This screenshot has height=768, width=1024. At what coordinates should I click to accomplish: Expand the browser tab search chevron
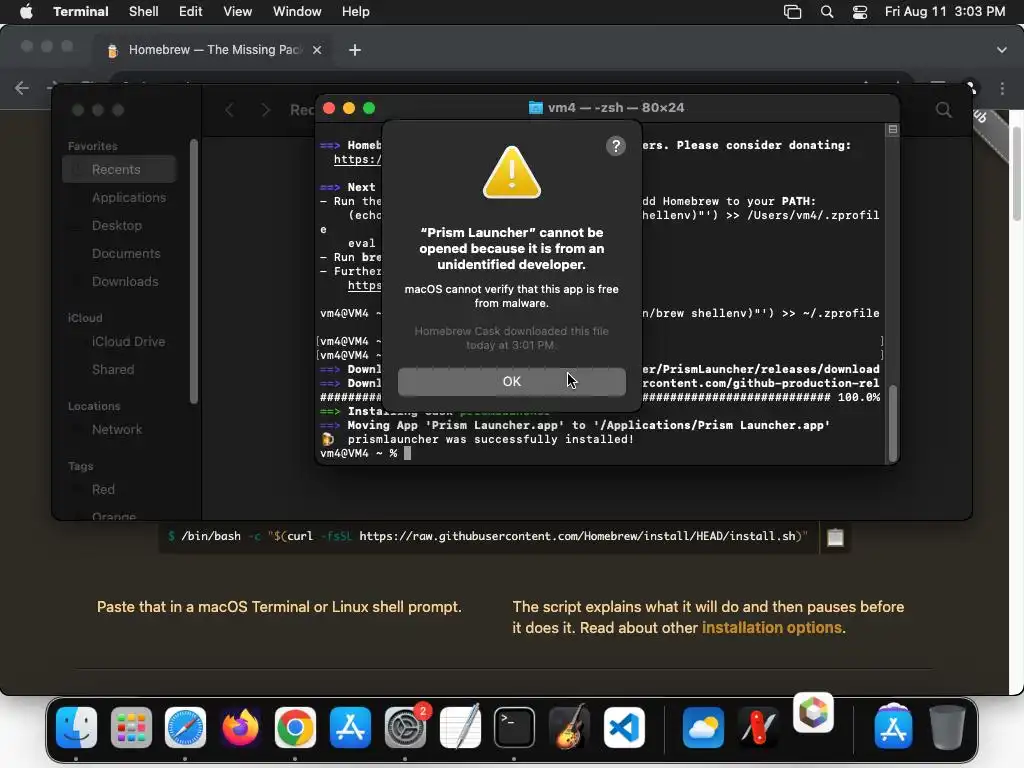click(1001, 50)
